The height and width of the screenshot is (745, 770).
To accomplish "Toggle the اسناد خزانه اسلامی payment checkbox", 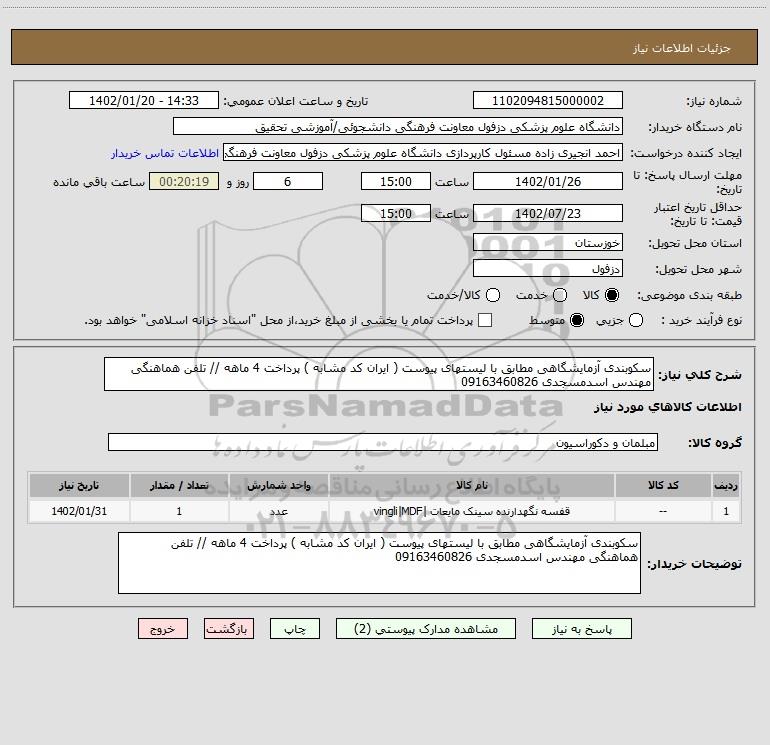I will pos(485,320).
